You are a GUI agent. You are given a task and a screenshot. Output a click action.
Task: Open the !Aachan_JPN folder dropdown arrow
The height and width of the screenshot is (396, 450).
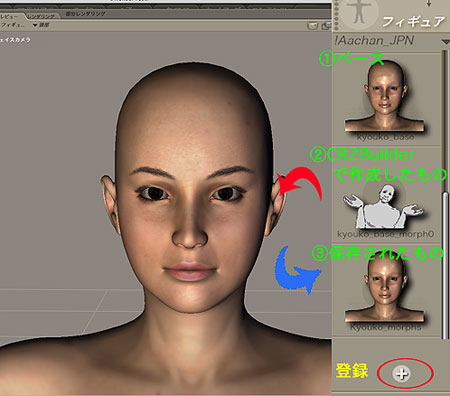pyautogui.click(x=445, y=42)
